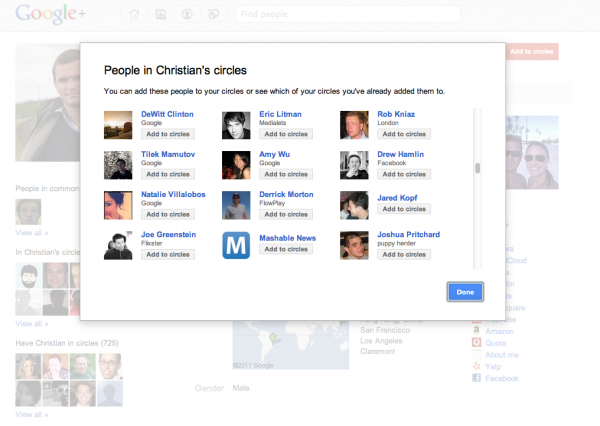
Task: Click the dialog's scrollbar thumb
Action: click(478, 168)
